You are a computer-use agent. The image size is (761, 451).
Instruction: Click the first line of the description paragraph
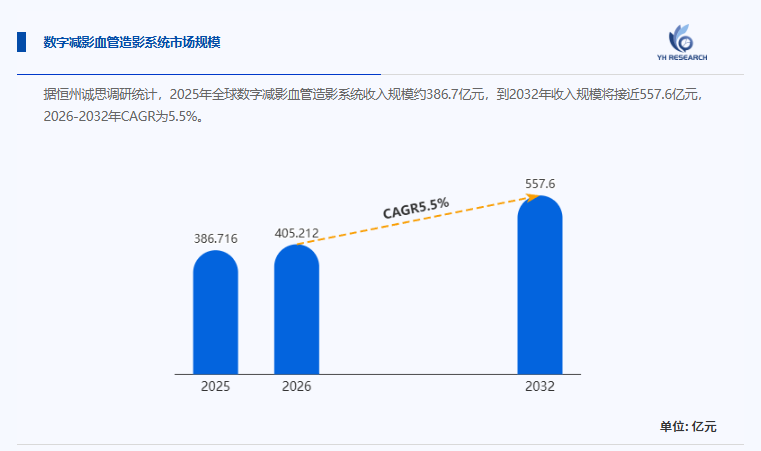[375, 95]
